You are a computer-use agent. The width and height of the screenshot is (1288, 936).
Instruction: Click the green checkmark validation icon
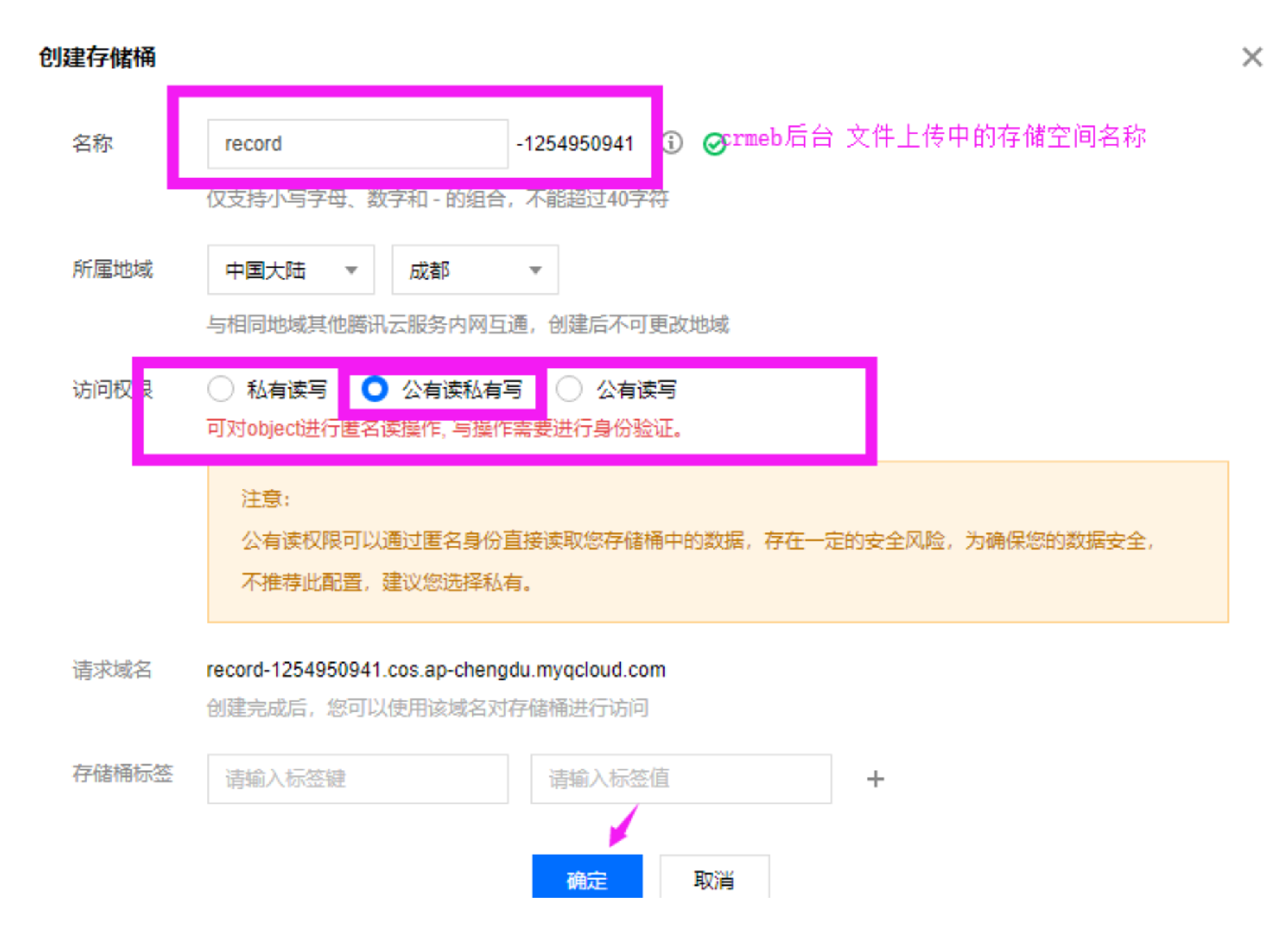(x=714, y=145)
